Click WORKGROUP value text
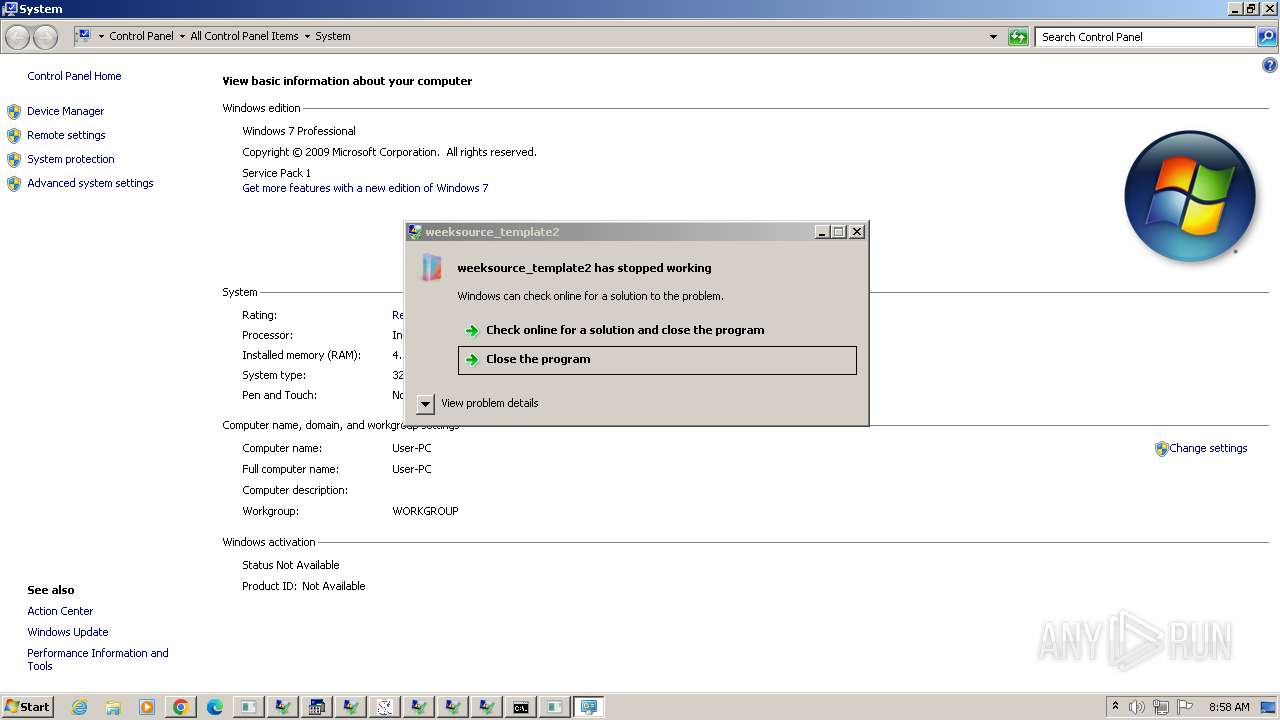 coord(425,511)
